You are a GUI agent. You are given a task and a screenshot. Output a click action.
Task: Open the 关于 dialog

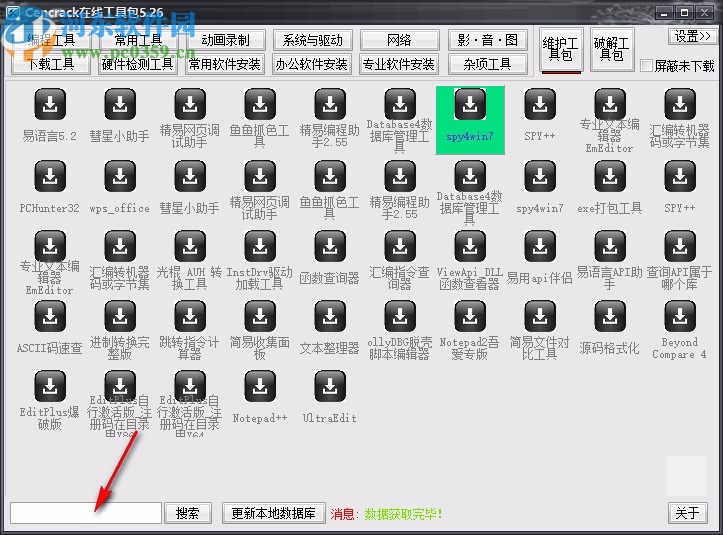(x=687, y=513)
